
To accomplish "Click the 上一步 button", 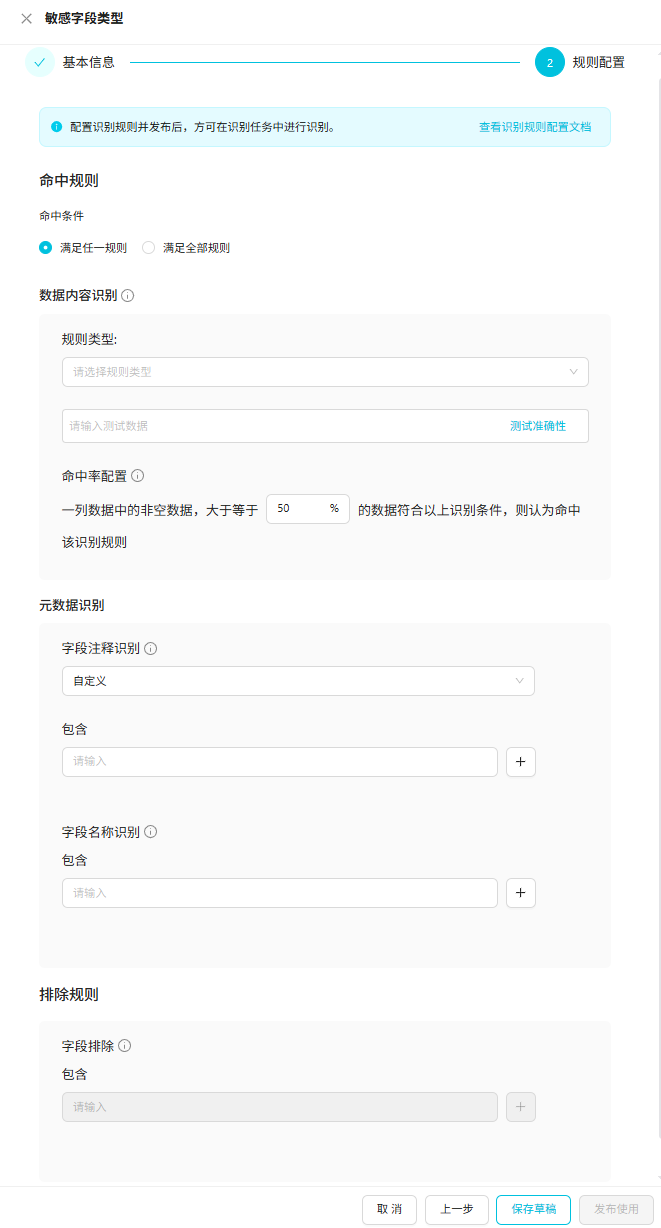I will 456,1209.
